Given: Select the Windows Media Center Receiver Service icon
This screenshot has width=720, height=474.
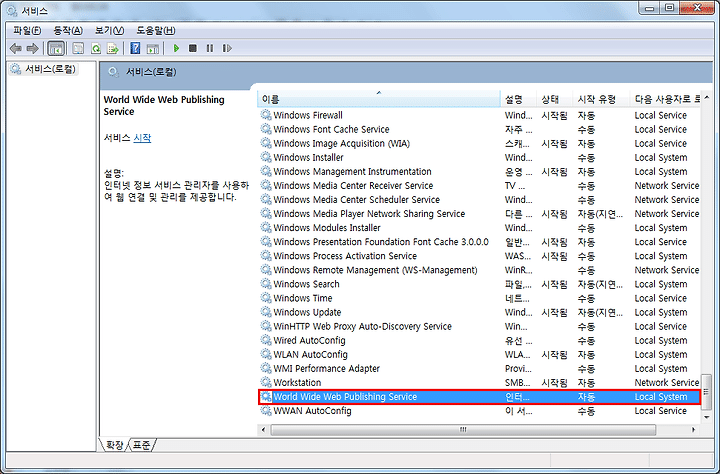Looking at the screenshot, I should coord(266,186).
